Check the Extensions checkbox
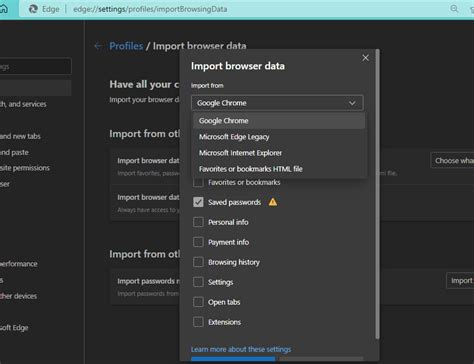The image size is (474, 364). tap(198, 322)
